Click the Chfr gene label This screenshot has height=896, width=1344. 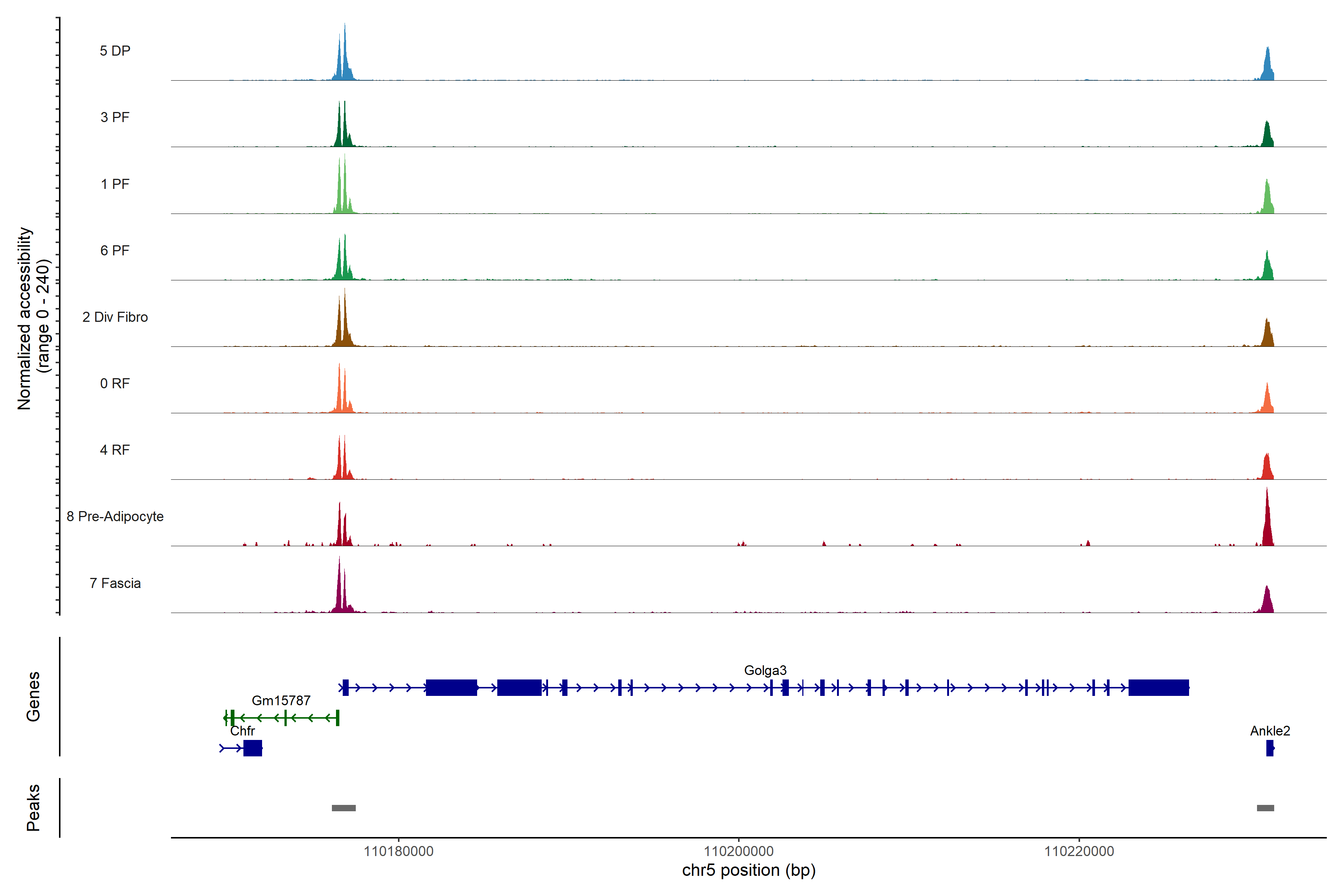click(242, 731)
